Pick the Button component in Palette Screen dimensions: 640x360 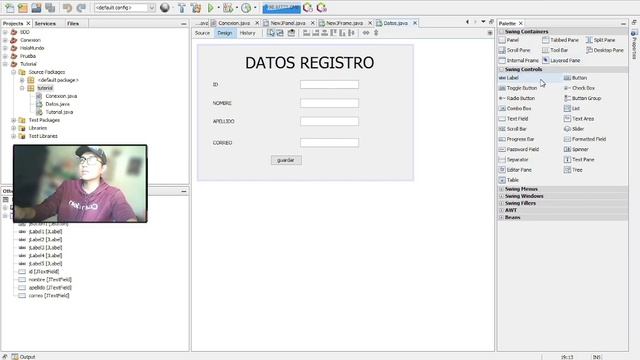coord(576,78)
